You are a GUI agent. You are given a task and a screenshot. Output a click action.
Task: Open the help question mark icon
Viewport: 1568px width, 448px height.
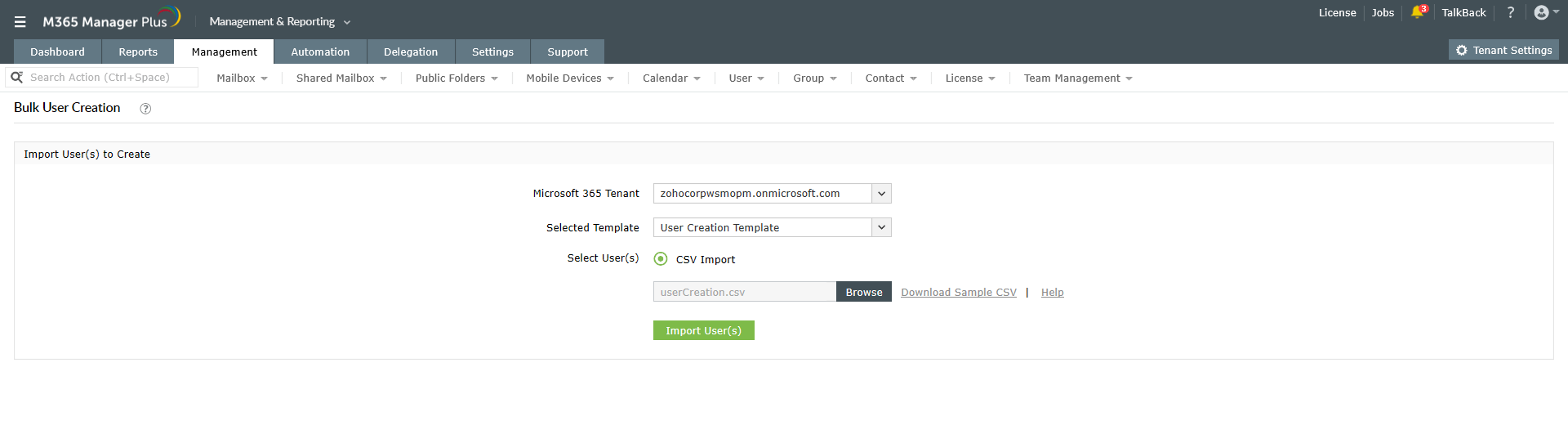(1510, 12)
